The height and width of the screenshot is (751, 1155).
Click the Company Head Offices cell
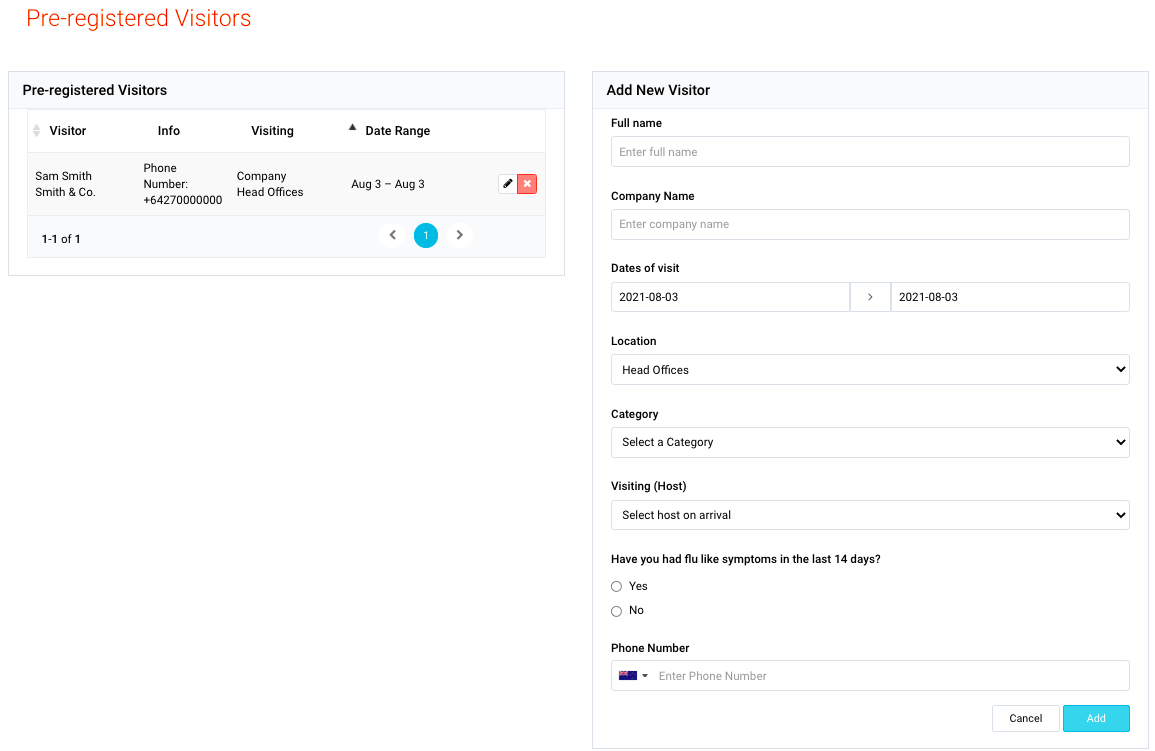click(270, 184)
